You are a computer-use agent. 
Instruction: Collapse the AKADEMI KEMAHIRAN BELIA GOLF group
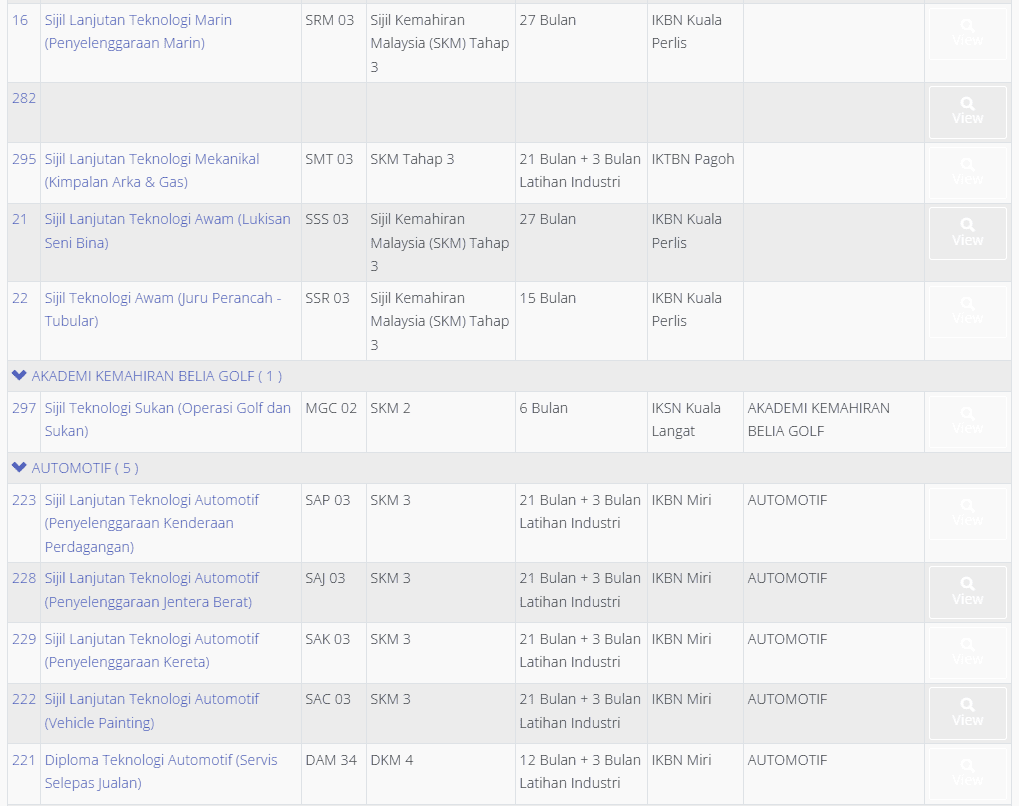[x=18, y=376]
